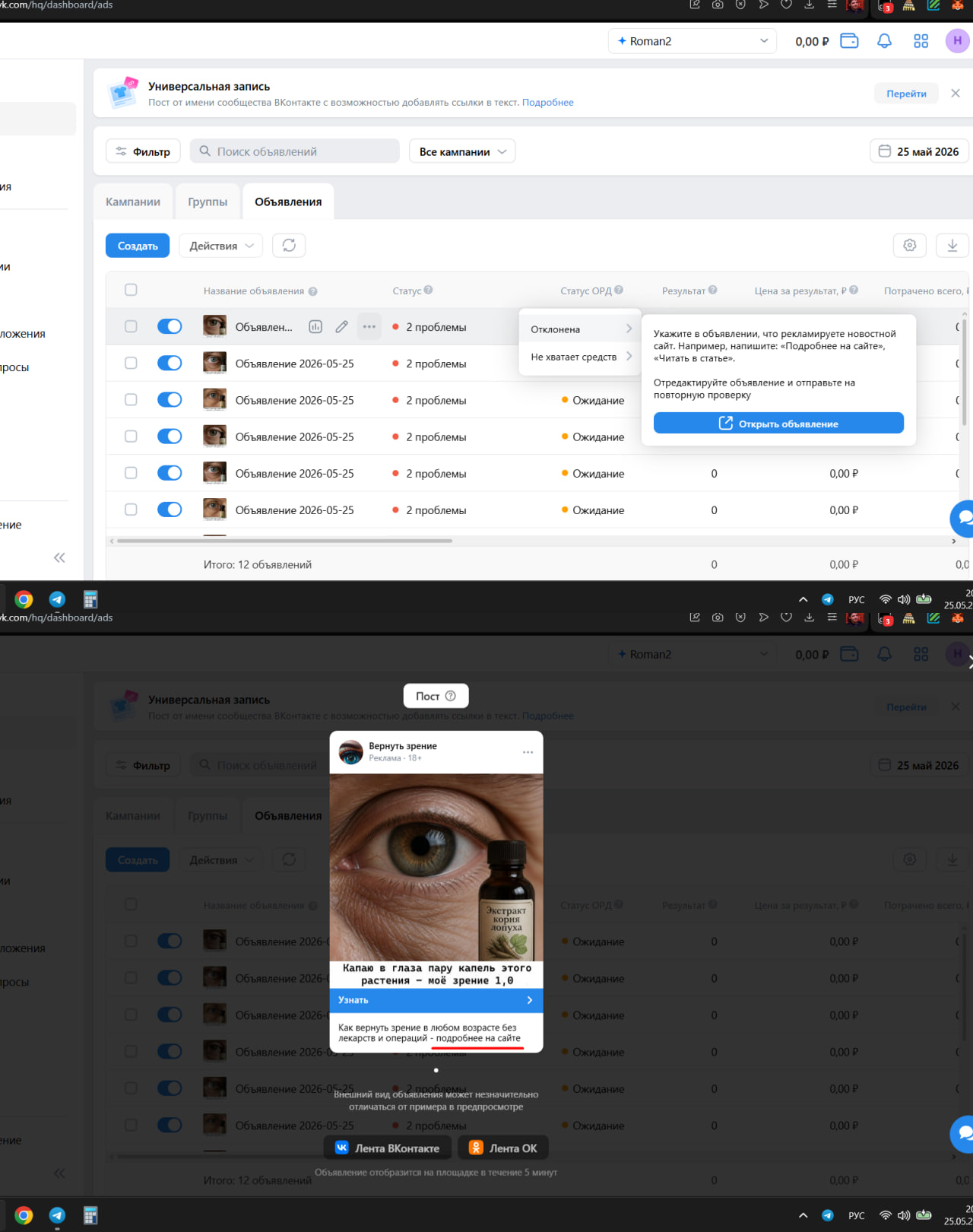Focus the Поиск объявлений field in undimmed dashboard
Screen dimensions: 973x1232
tap(294, 151)
